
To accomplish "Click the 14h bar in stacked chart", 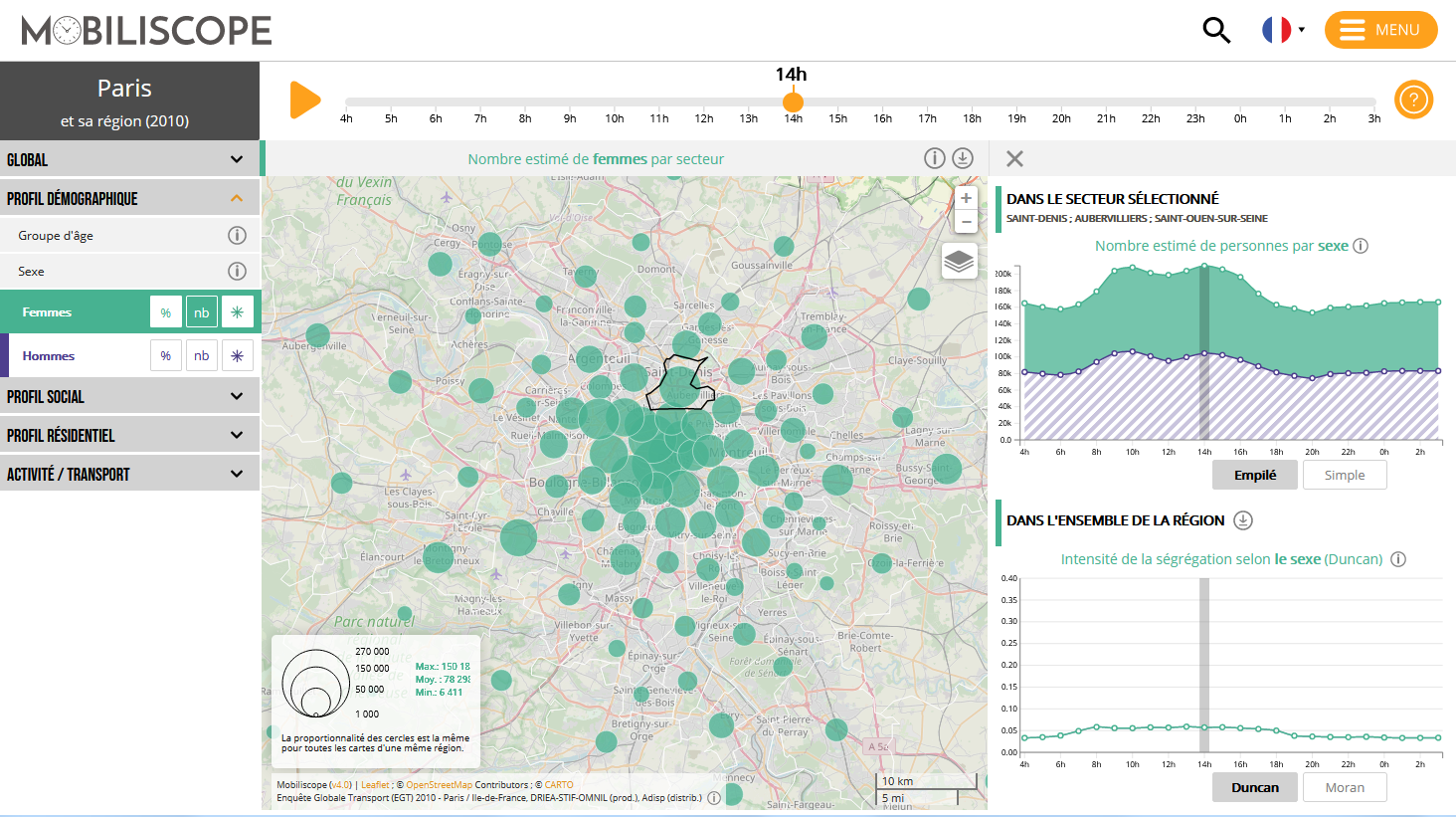I will (1204, 352).
